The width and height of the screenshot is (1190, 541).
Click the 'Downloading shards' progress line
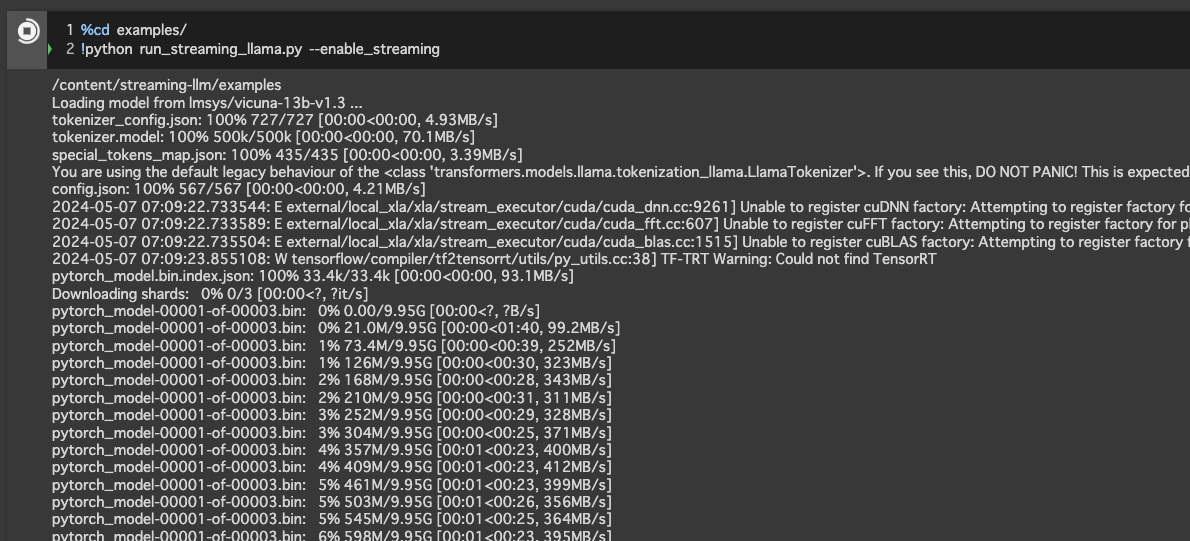(210, 294)
